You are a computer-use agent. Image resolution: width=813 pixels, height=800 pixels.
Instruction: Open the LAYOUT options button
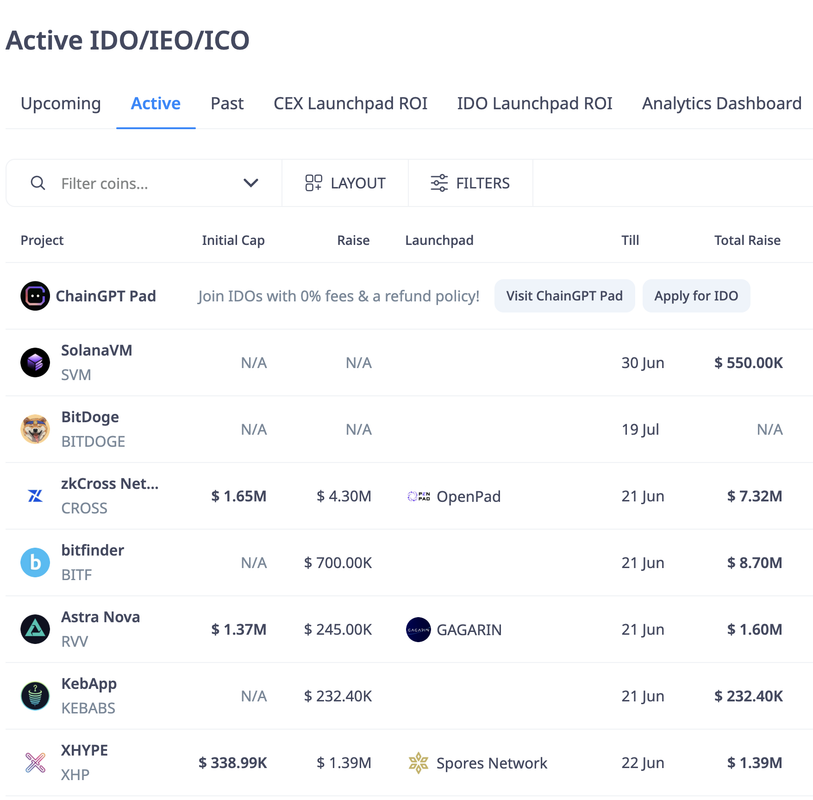pos(345,183)
